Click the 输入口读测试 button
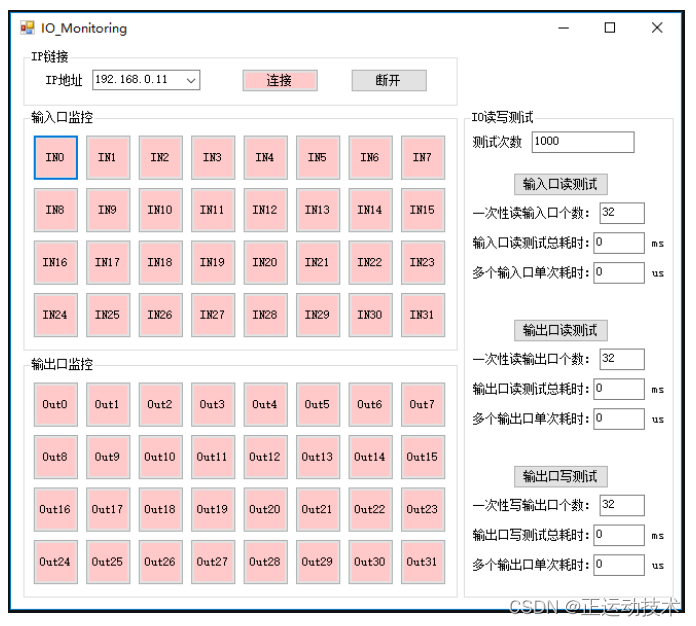The image size is (696, 626). pos(560,184)
